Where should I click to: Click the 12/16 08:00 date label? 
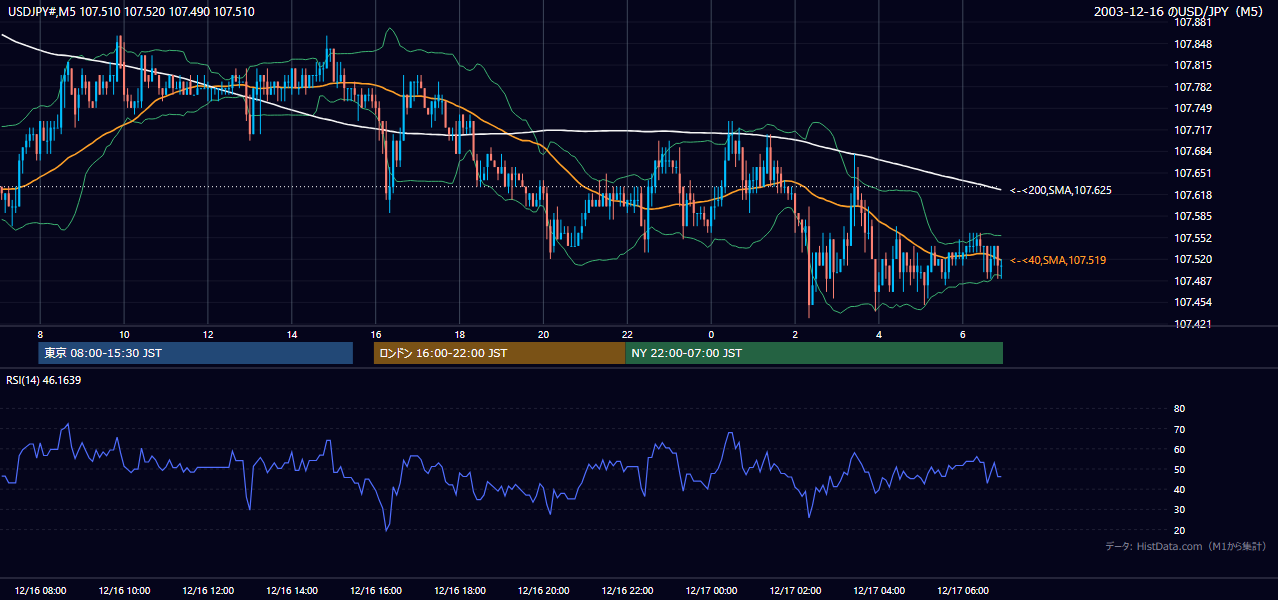pyautogui.click(x=40, y=590)
